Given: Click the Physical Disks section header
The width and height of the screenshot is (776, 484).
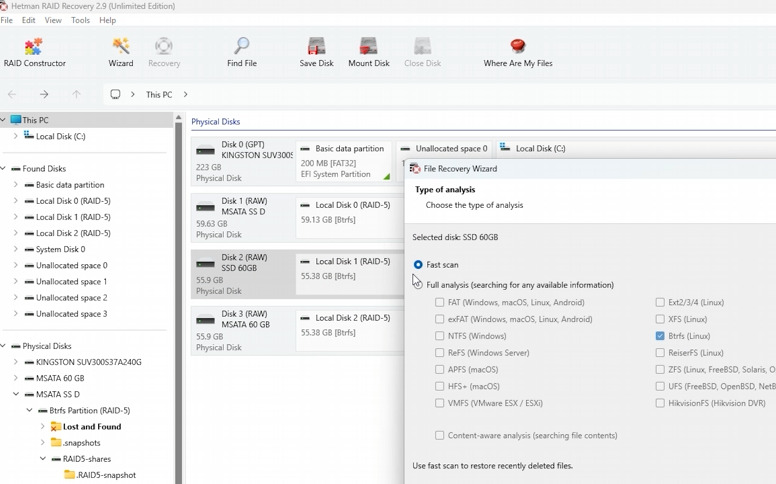Looking at the screenshot, I should tap(216, 122).
